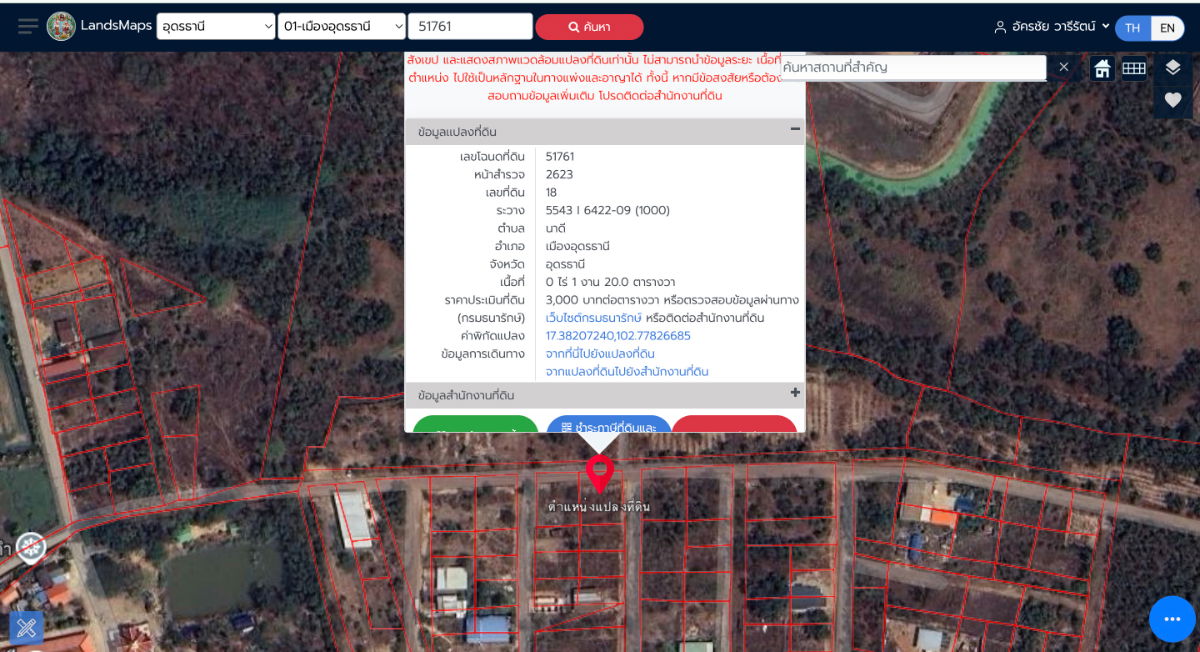Open parcel coordinates link 17.38207240,102.77826685
The image size is (1200, 652).
[x=618, y=336]
